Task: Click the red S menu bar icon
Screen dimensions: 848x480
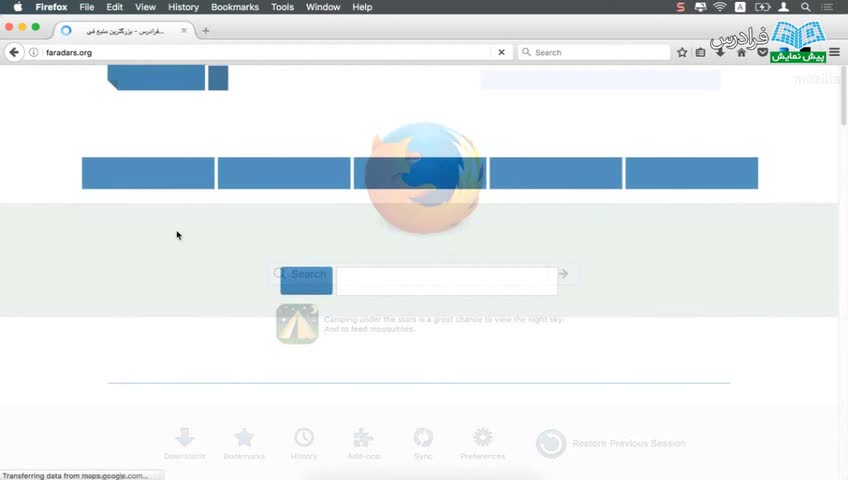Action: pyautogui.click(x=680, y=7)
